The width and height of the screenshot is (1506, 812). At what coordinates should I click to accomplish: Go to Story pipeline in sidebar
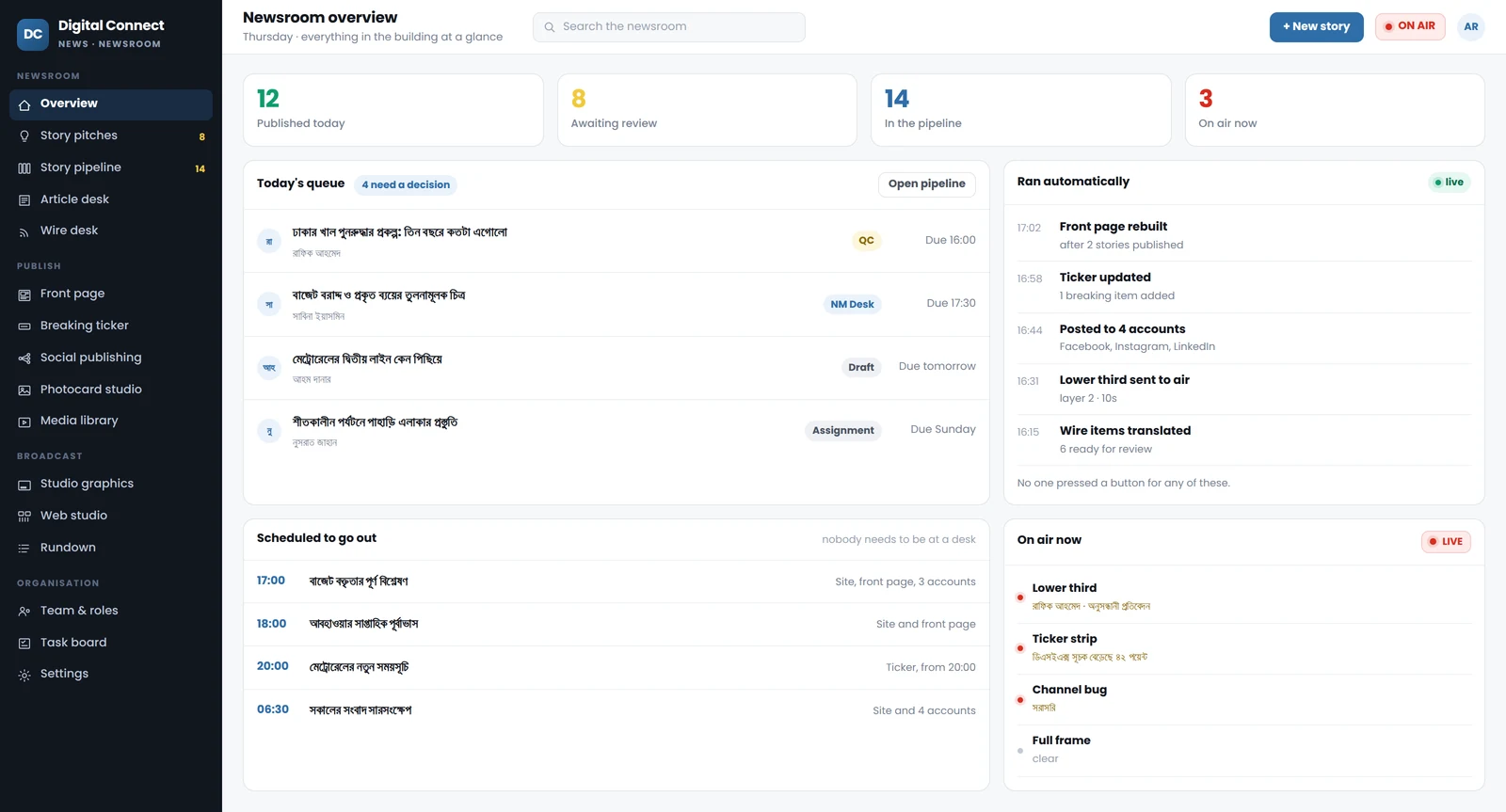111,167
